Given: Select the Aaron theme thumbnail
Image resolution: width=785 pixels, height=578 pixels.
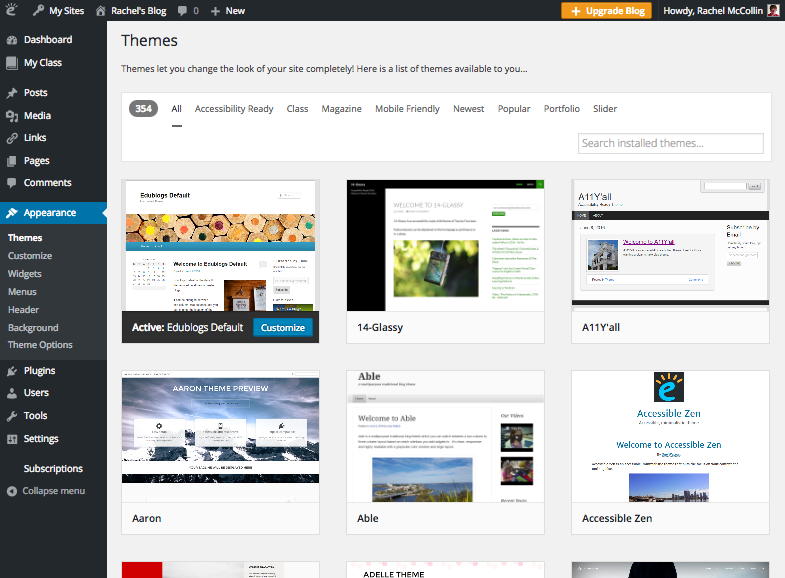Looking at the screenshot, I should (220, 436).
